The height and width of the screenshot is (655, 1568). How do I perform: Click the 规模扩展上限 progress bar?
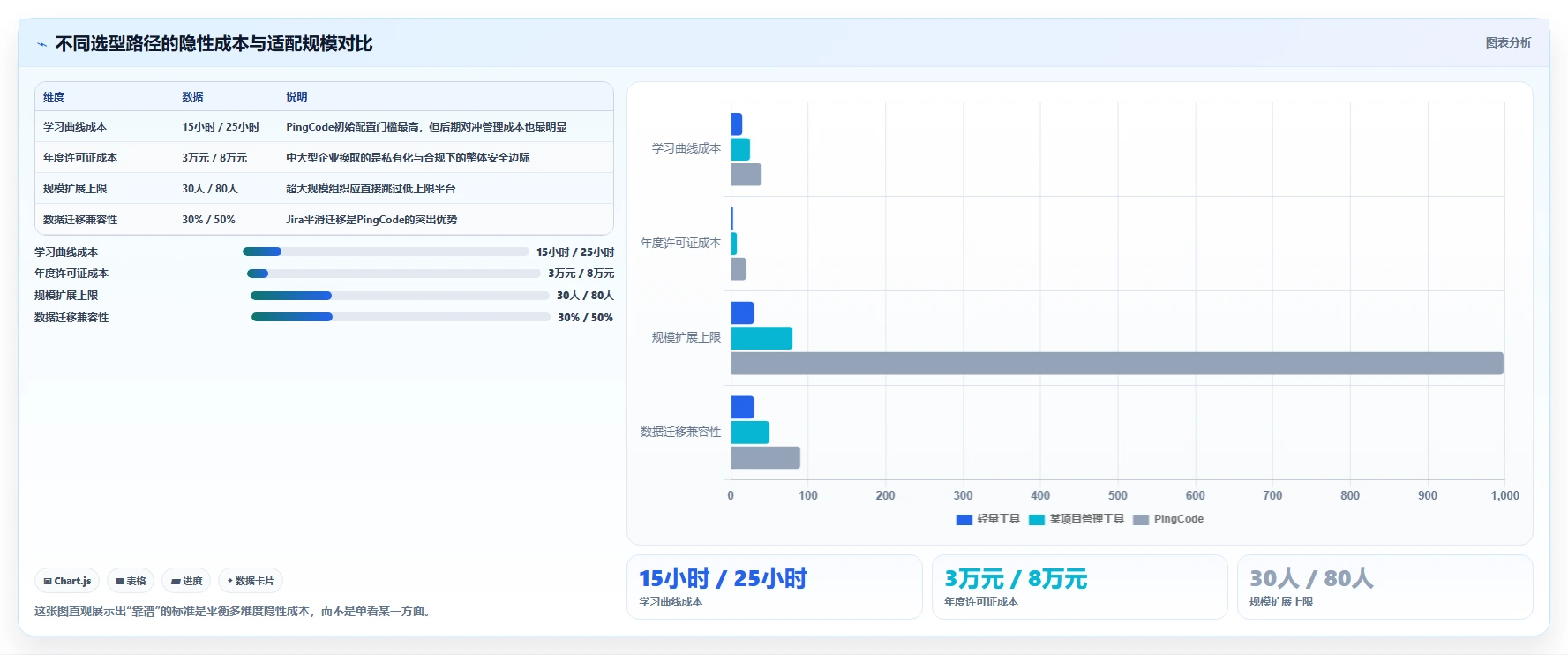[x=400, y=296]
